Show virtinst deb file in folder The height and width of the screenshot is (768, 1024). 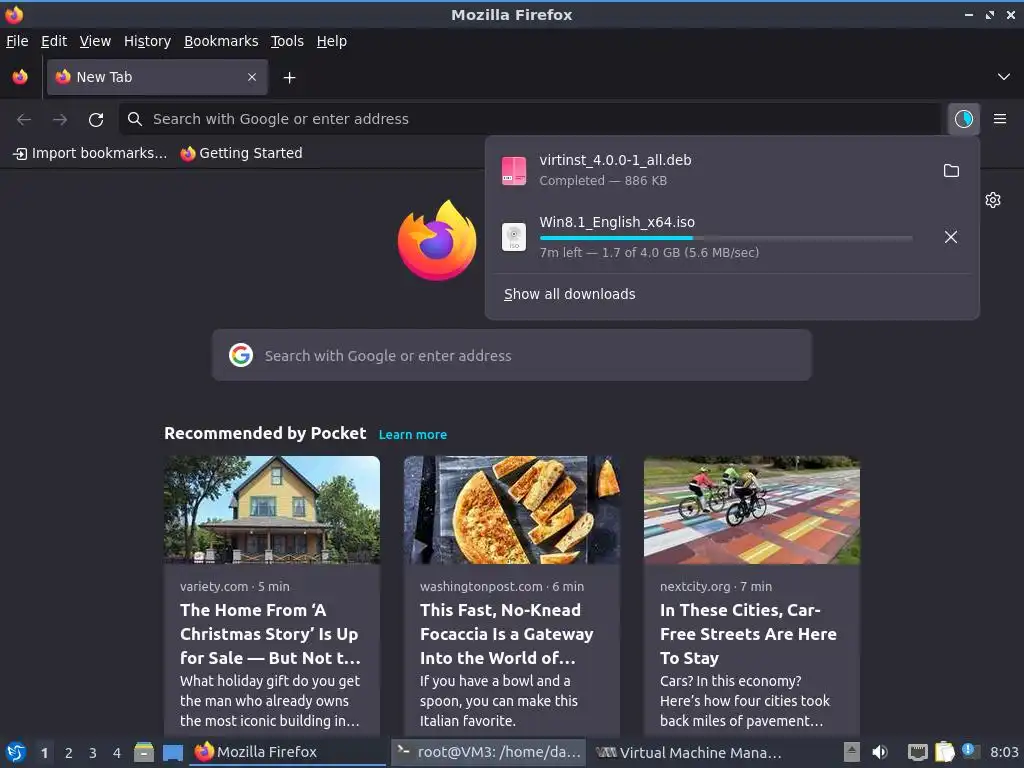(x=951, y=170)
